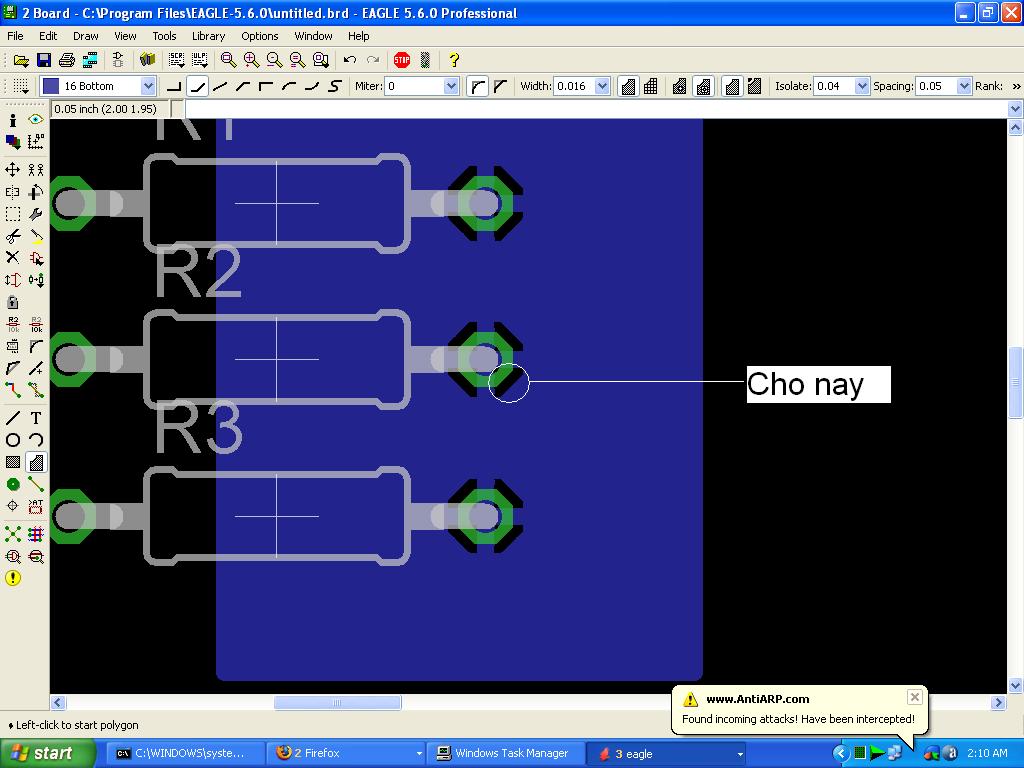Screen dimensions: 1024x768
Task: Turn polygon thermals off
Action: pyautogui.click(x=679, y=86)
